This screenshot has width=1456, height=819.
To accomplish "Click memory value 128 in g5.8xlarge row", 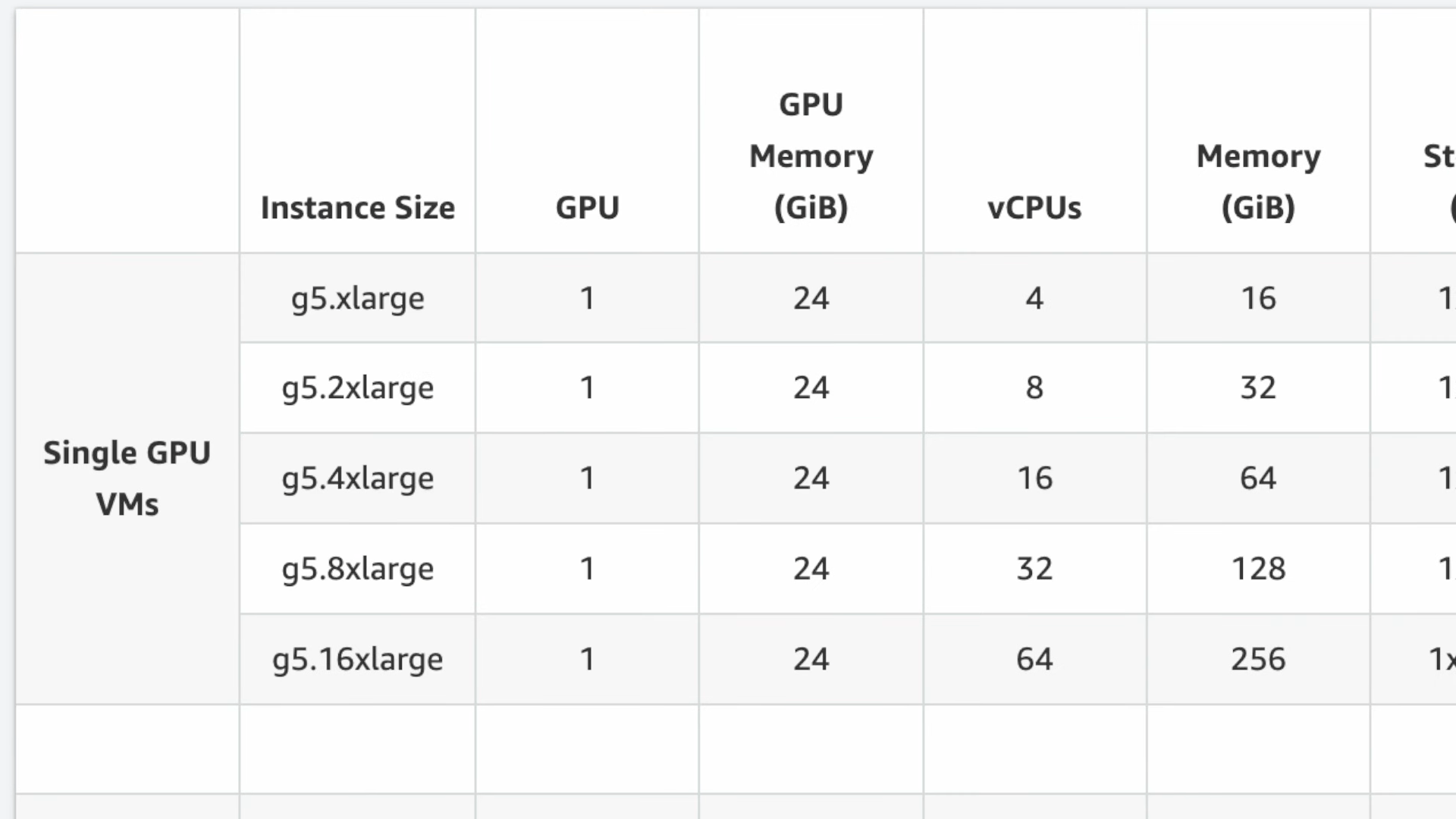I will click(1258, 569).
